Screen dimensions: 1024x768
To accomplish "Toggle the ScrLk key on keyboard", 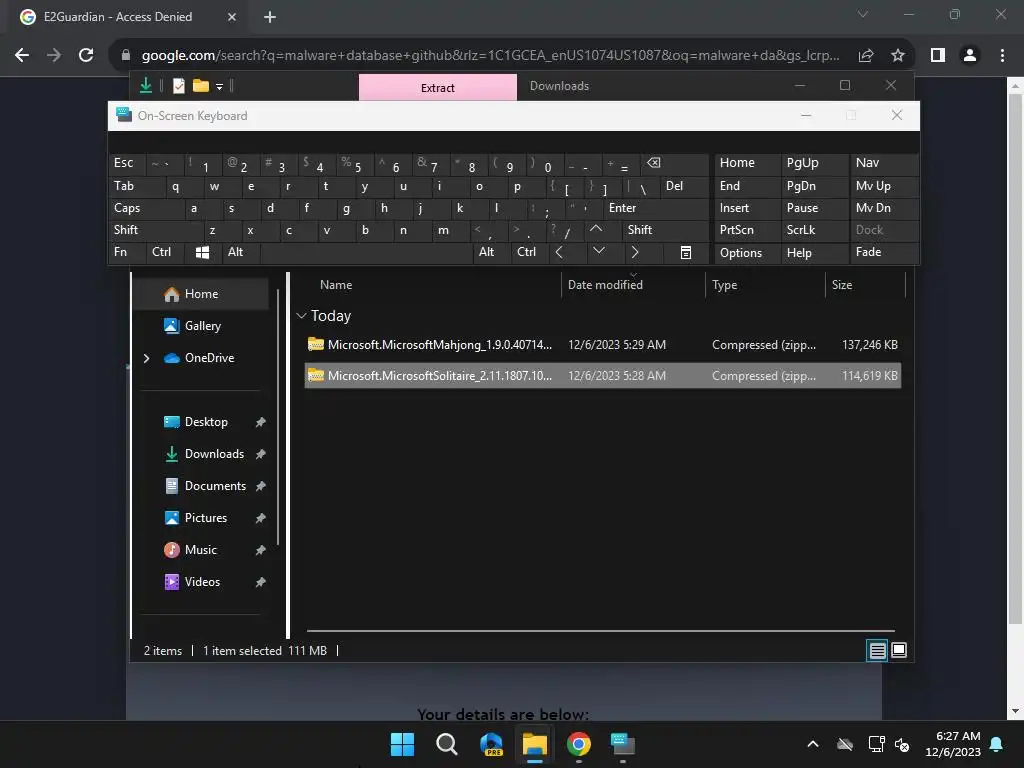I will 814,231.
